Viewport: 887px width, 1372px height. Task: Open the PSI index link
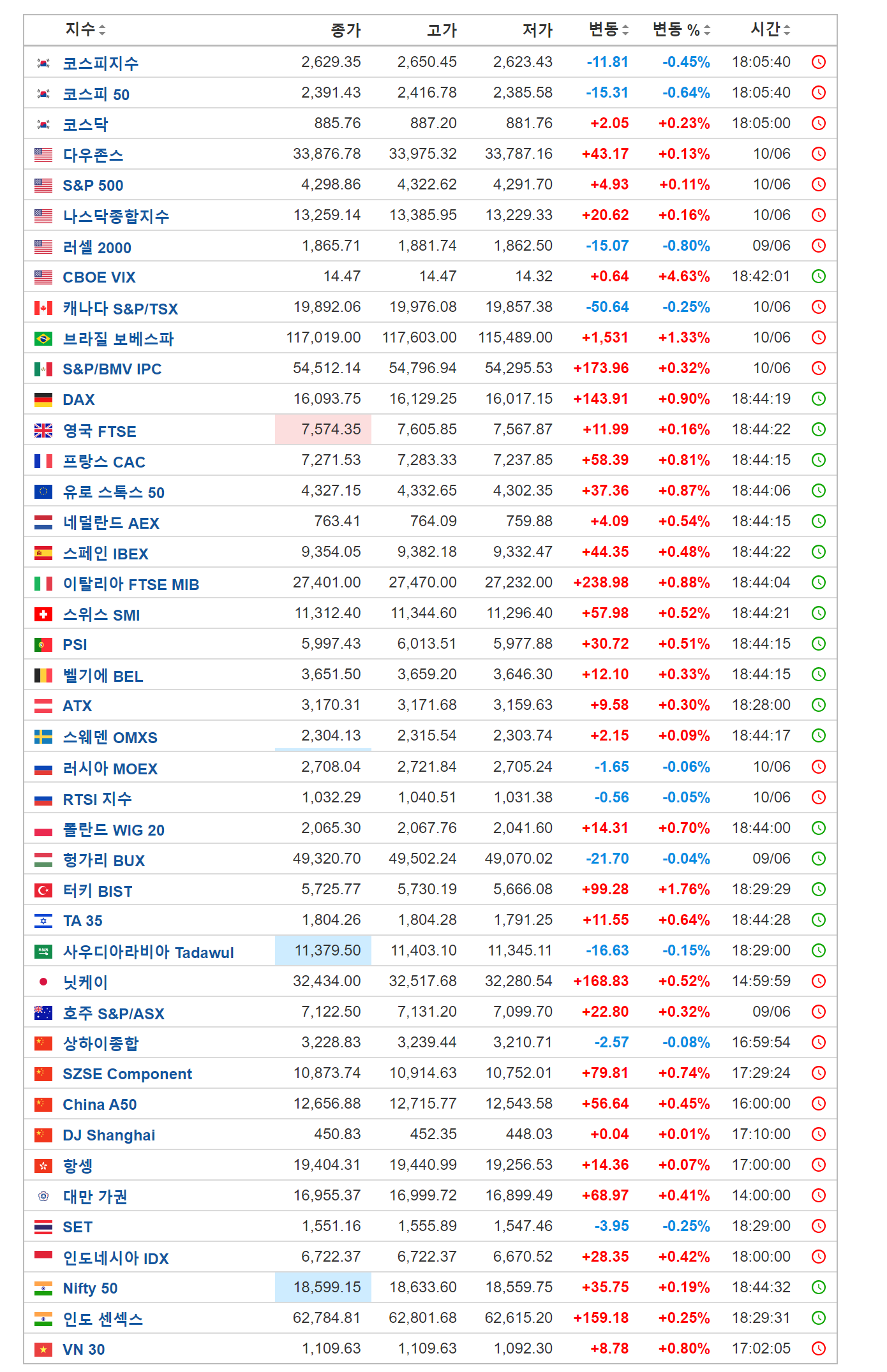coord(75,645)
